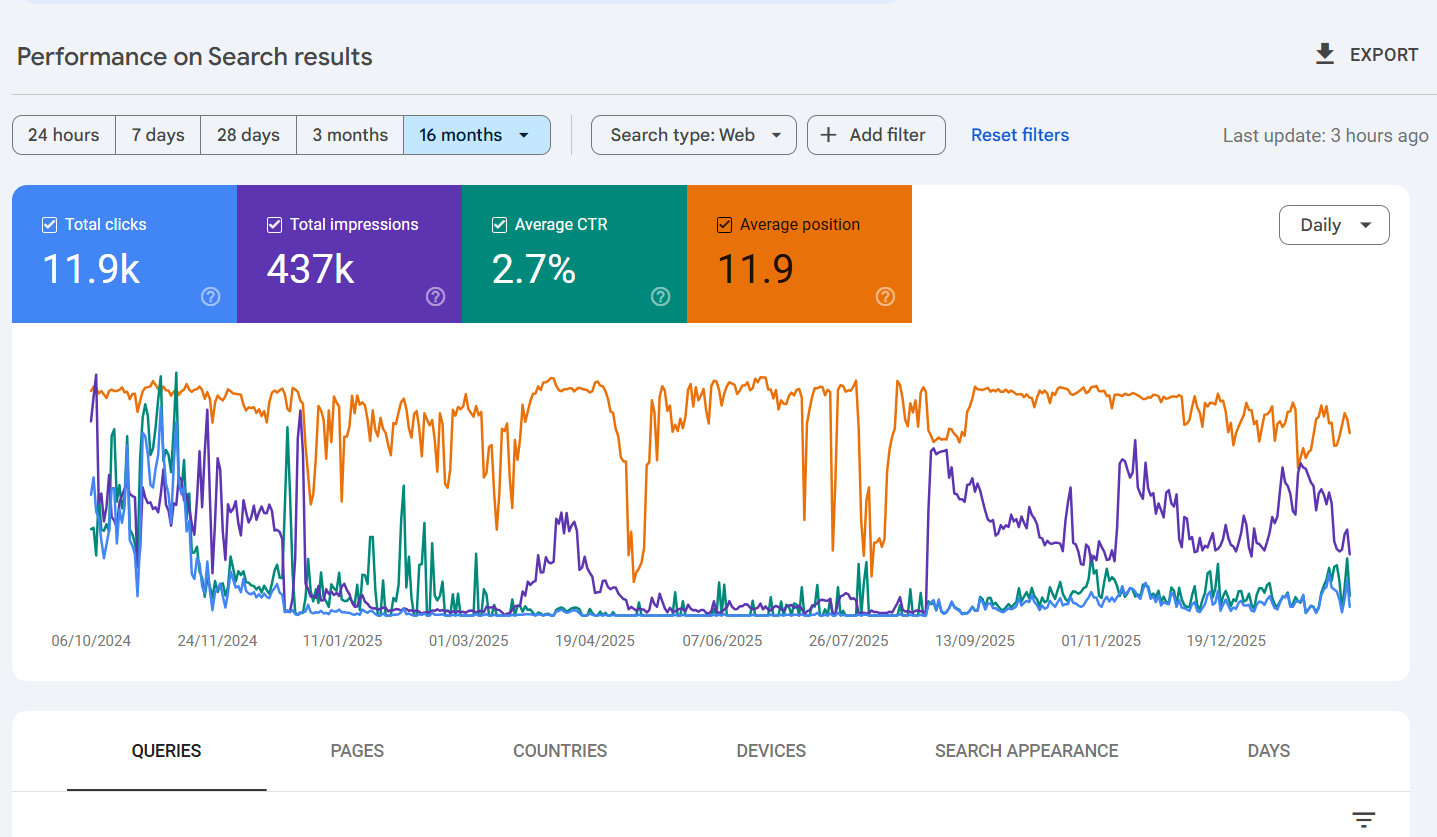Select the Countries tab
This screenshot has height=837, width=1437.
[560, 751]
